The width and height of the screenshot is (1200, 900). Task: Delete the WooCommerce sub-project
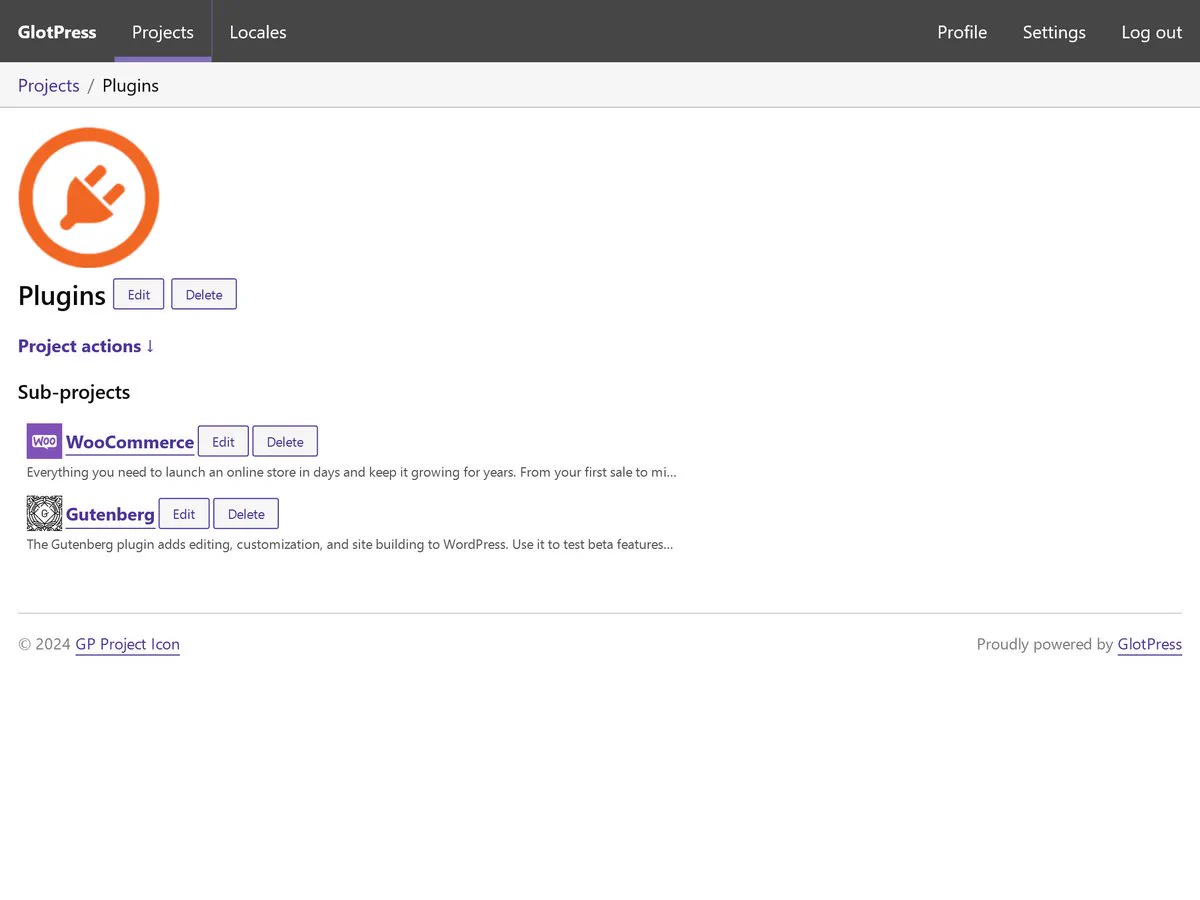click(x=285, y=441)
